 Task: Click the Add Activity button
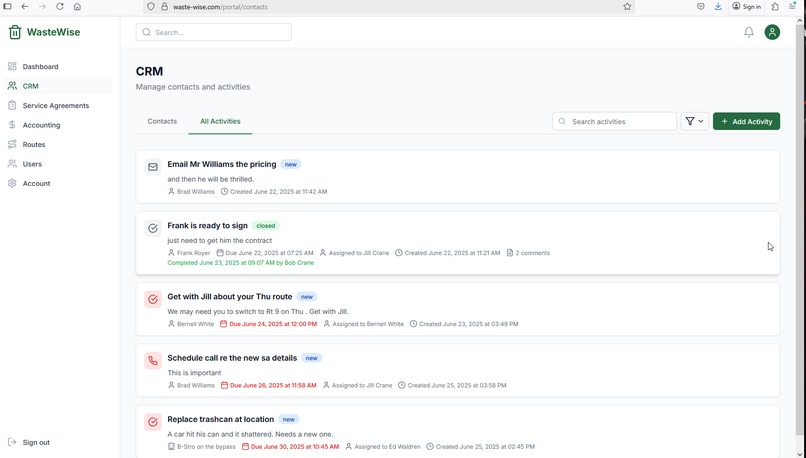pyautogui.click(x=746, y=121)
